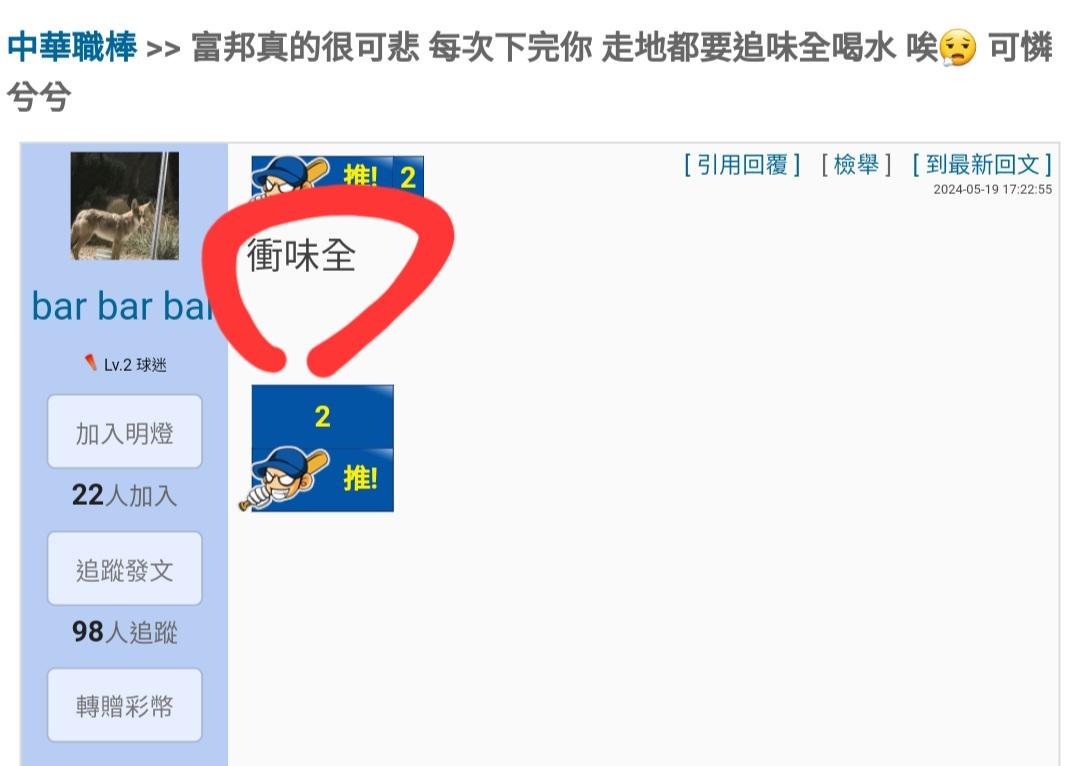Click the Lv.2 球迷 level badge icon
1080x766 pixels.
click(90, 362)
